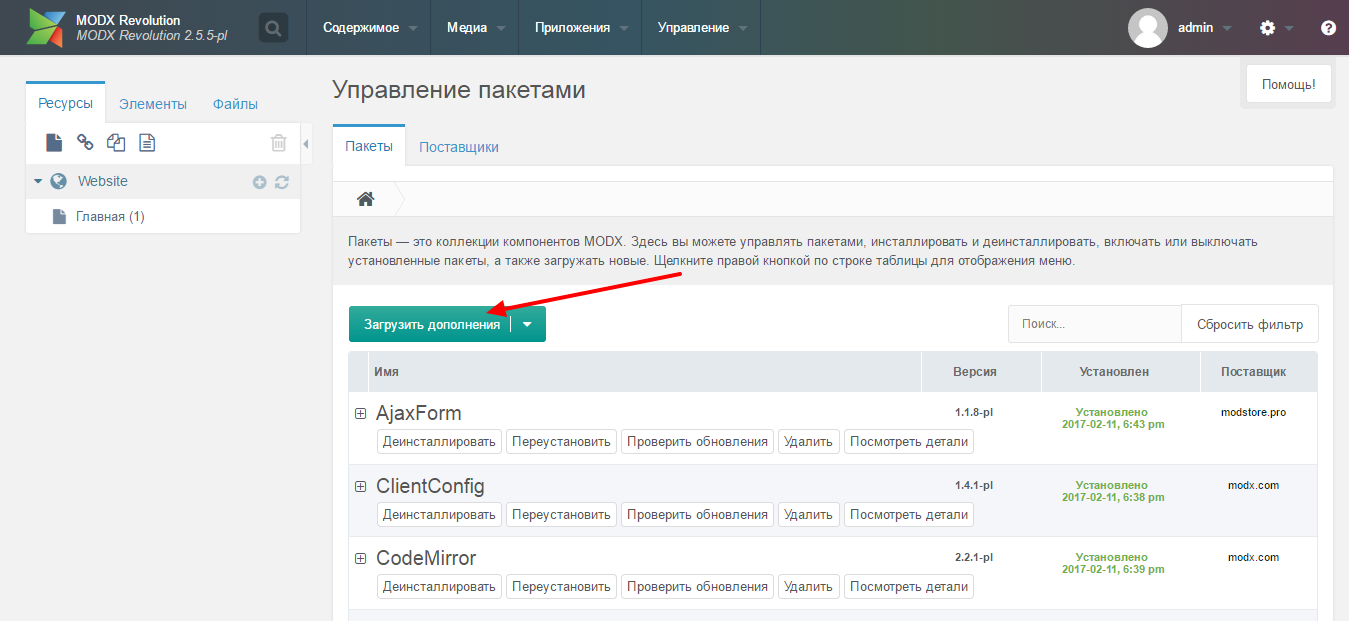Viewport: 1349px width, 621px height.
Task: Expand the AjaxForm package row
Action: (x=360, y=413)
